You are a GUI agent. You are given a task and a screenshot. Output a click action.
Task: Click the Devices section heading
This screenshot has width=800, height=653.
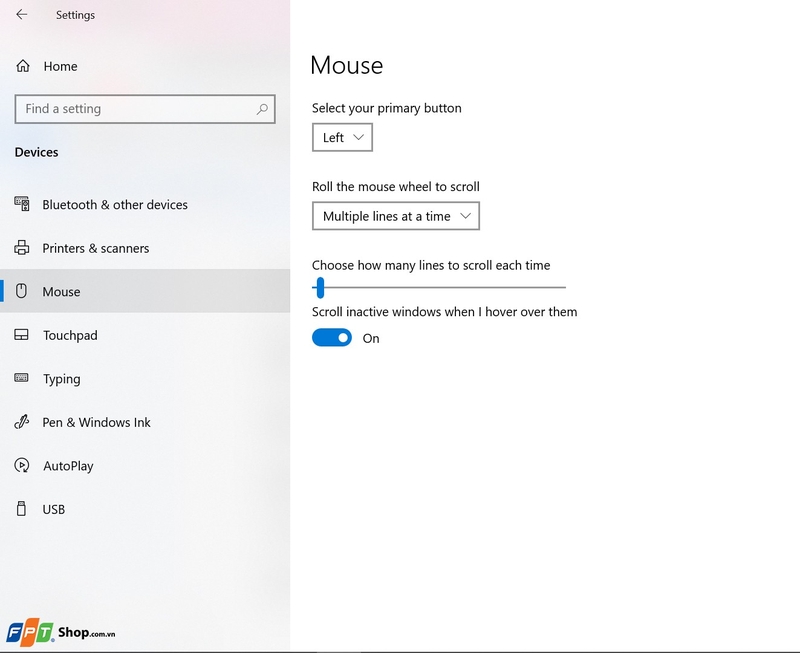36,152
